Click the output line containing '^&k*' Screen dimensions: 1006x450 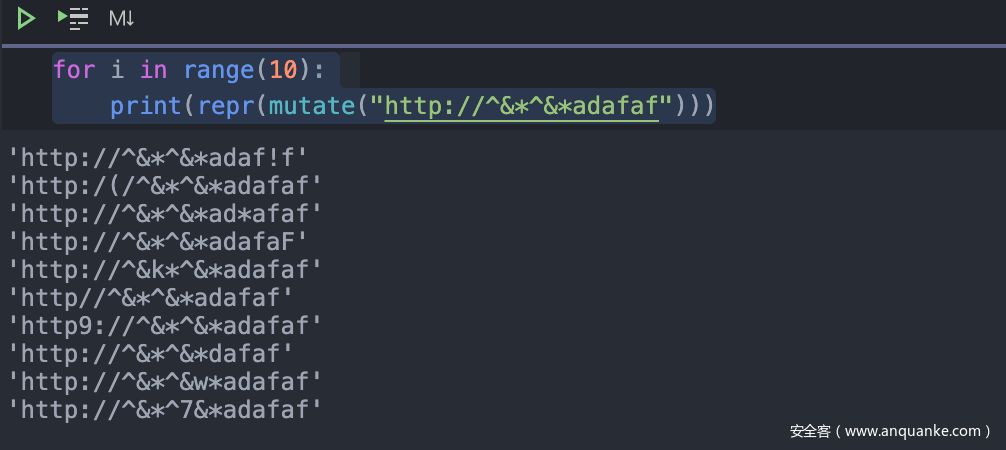click(x=165, y=268)
